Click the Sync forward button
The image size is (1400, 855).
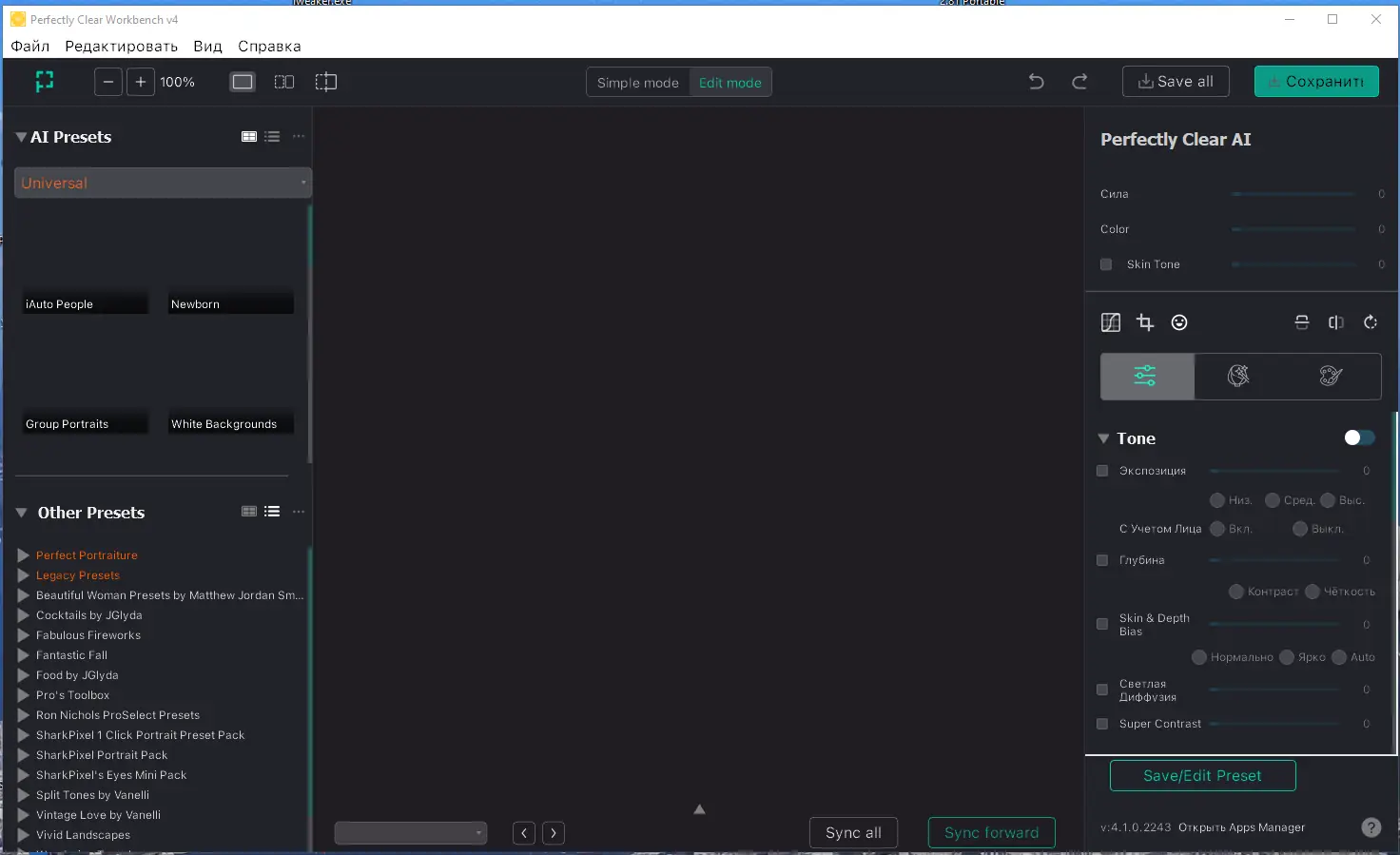(x=991, y=832)
